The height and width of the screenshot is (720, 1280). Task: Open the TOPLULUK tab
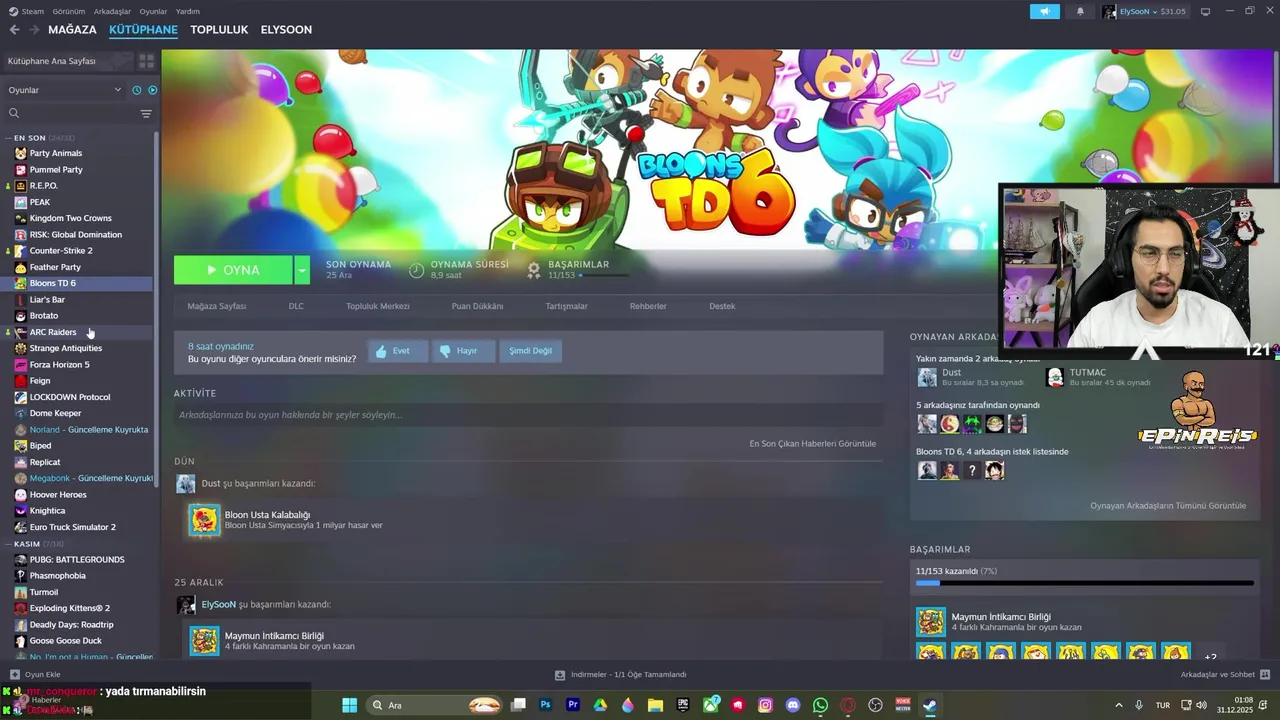219,30
